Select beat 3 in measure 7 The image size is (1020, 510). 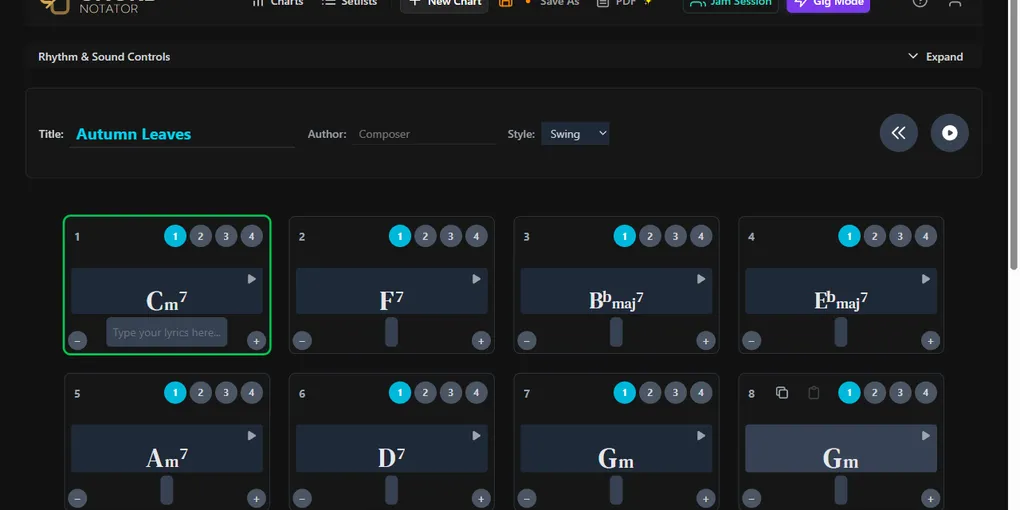(x=676, y=393)
